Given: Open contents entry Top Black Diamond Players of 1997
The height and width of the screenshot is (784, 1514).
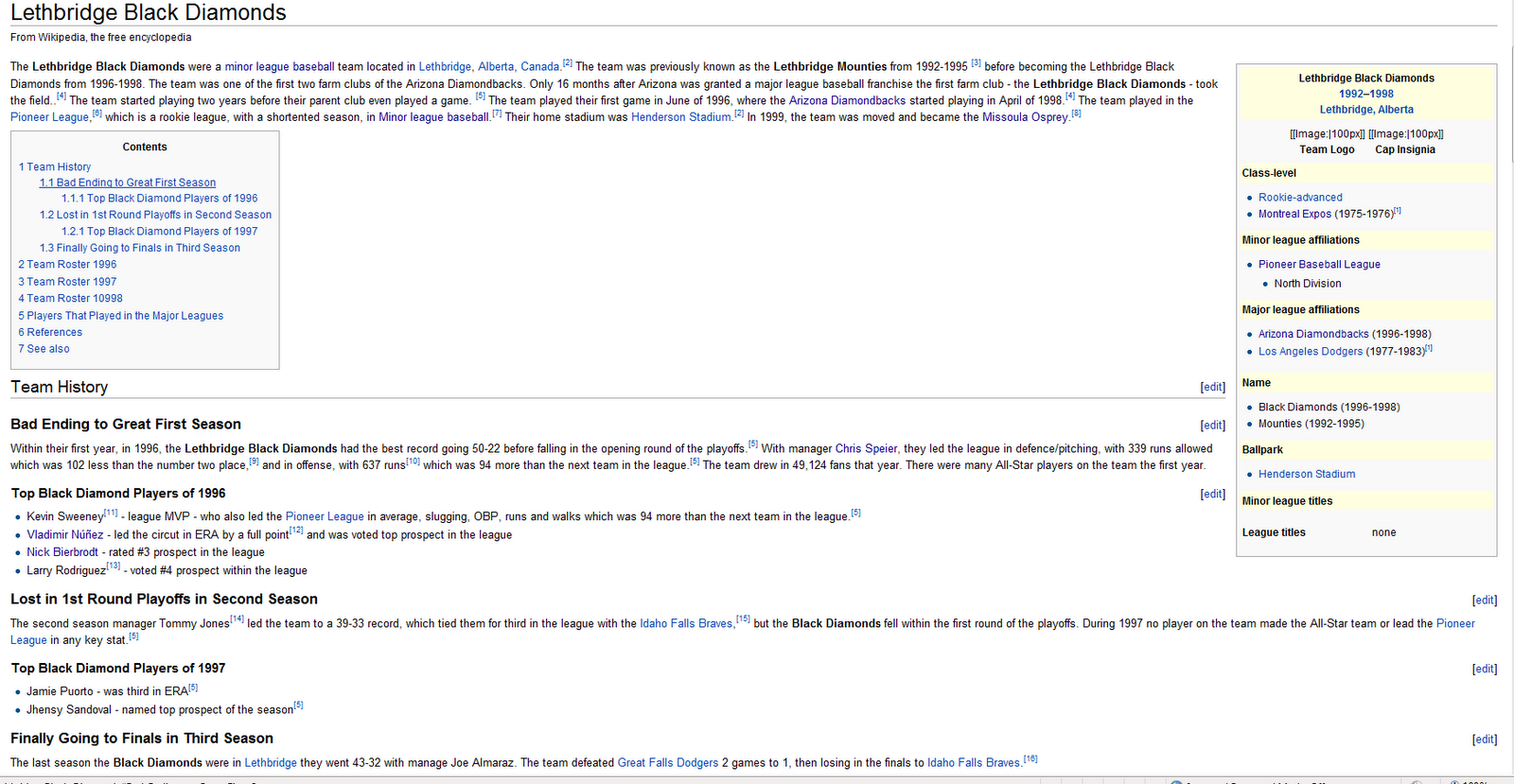Looking at the screenshot, I should click(160, 232).
